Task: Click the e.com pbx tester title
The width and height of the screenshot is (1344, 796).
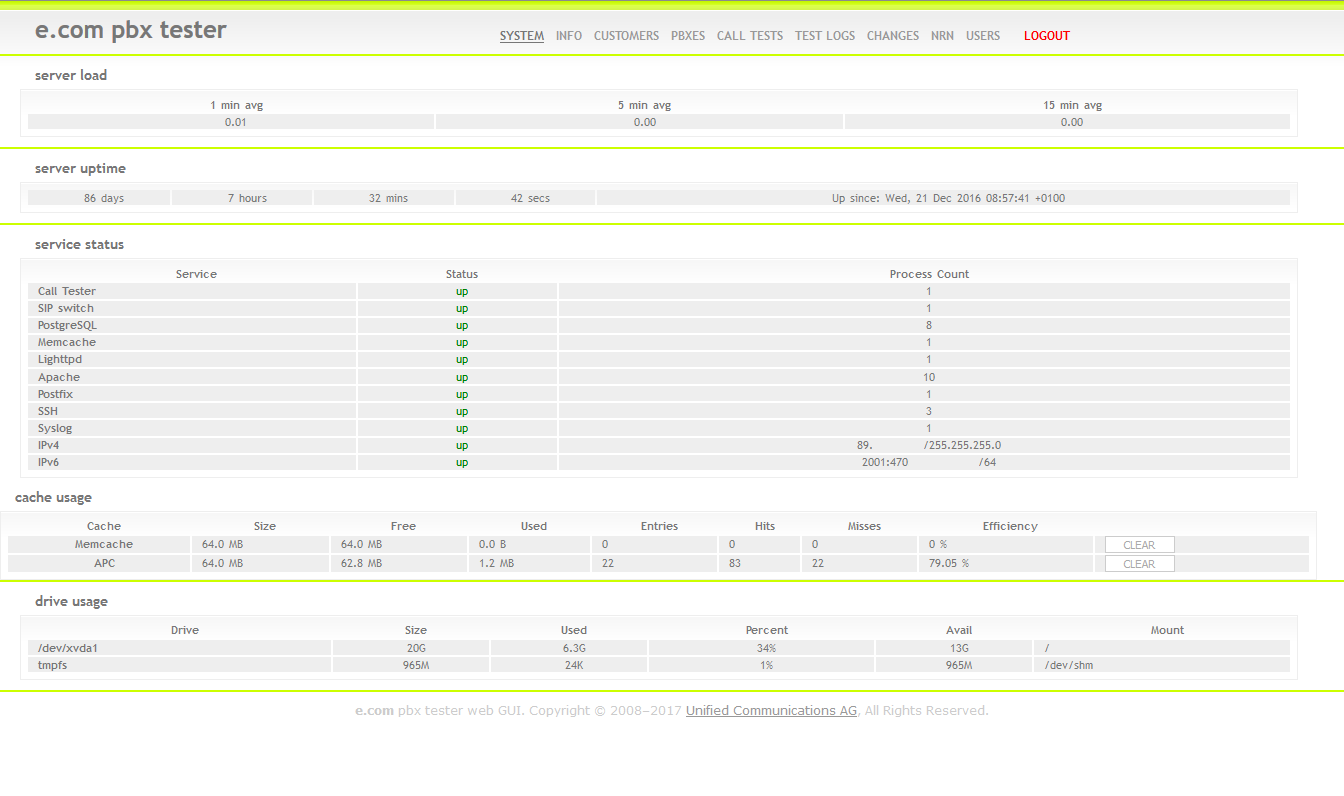Action: point(131,31)
